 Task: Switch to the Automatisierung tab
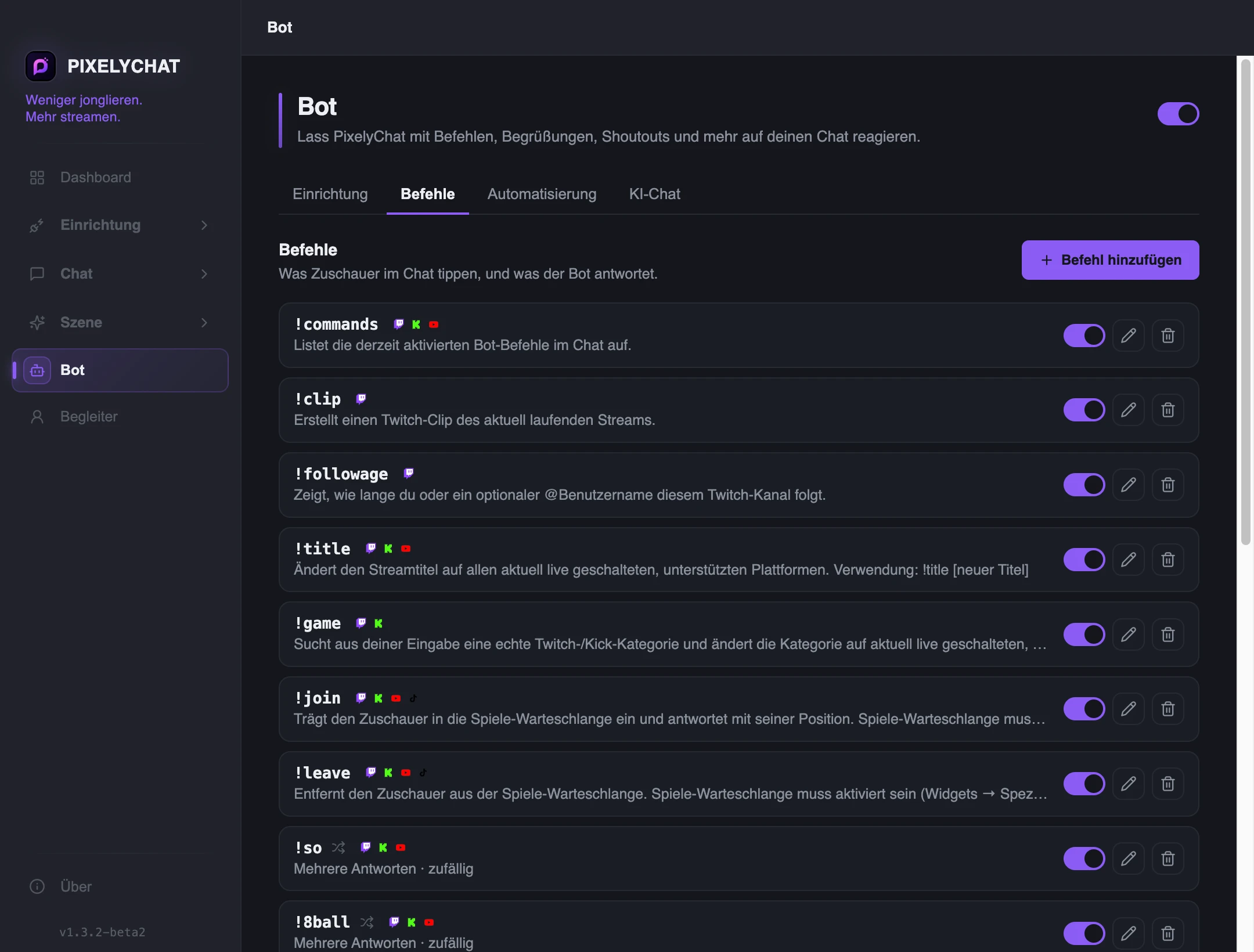pyautogui.click(x=542, y=194)
